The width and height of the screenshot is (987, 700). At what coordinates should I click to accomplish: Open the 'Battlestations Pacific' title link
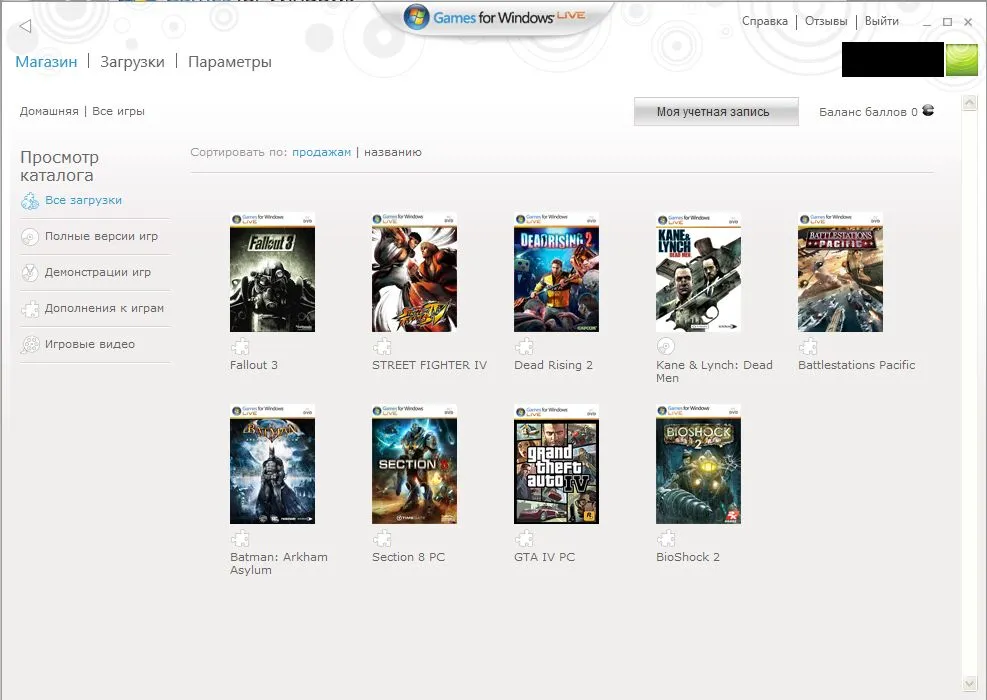pos(857,365)
